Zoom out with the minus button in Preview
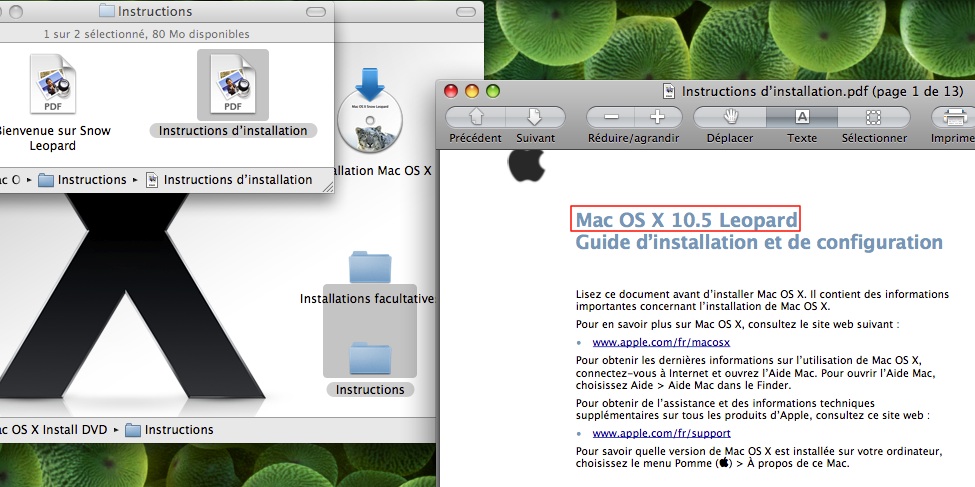 611,117
